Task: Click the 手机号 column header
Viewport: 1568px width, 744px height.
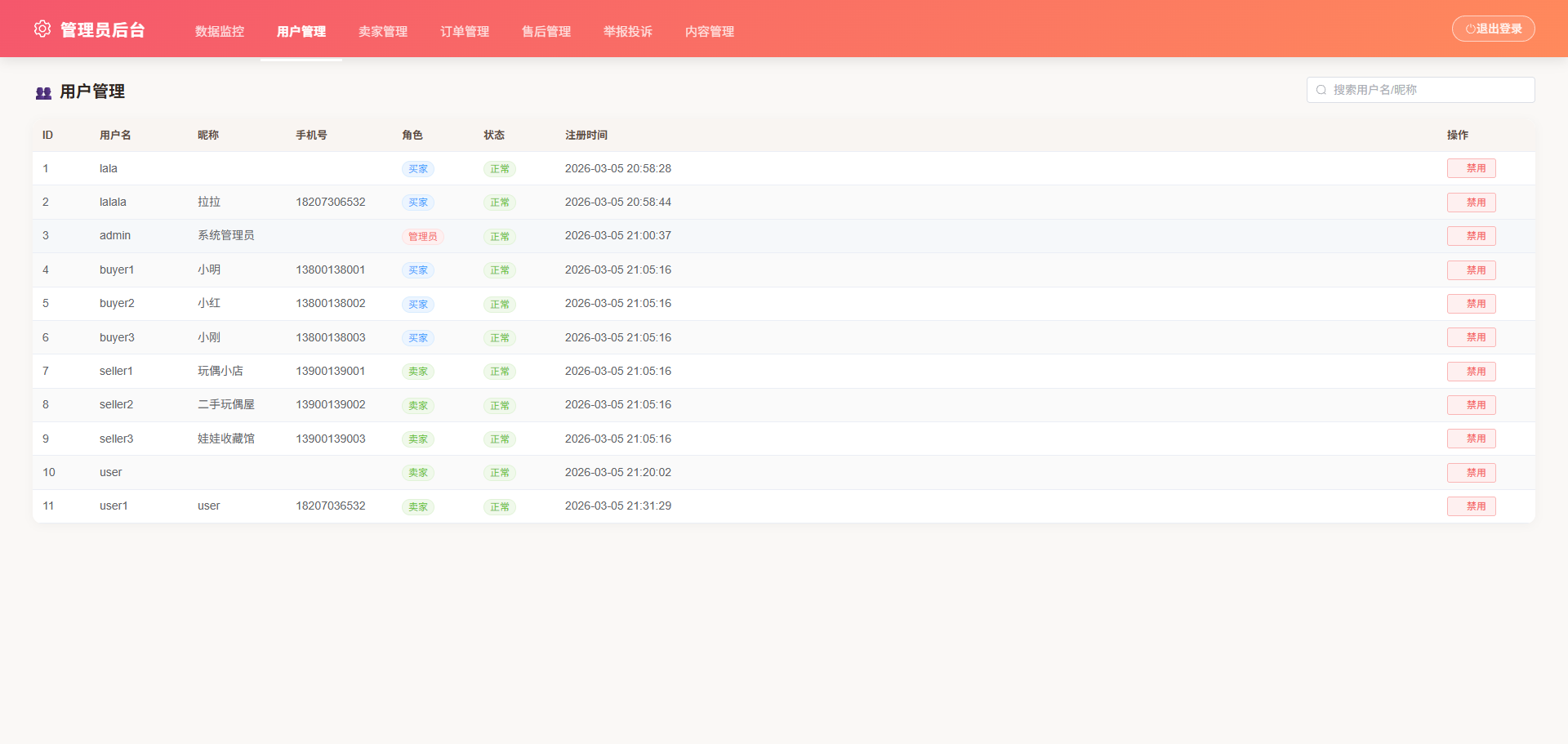Action: point(311,135)
